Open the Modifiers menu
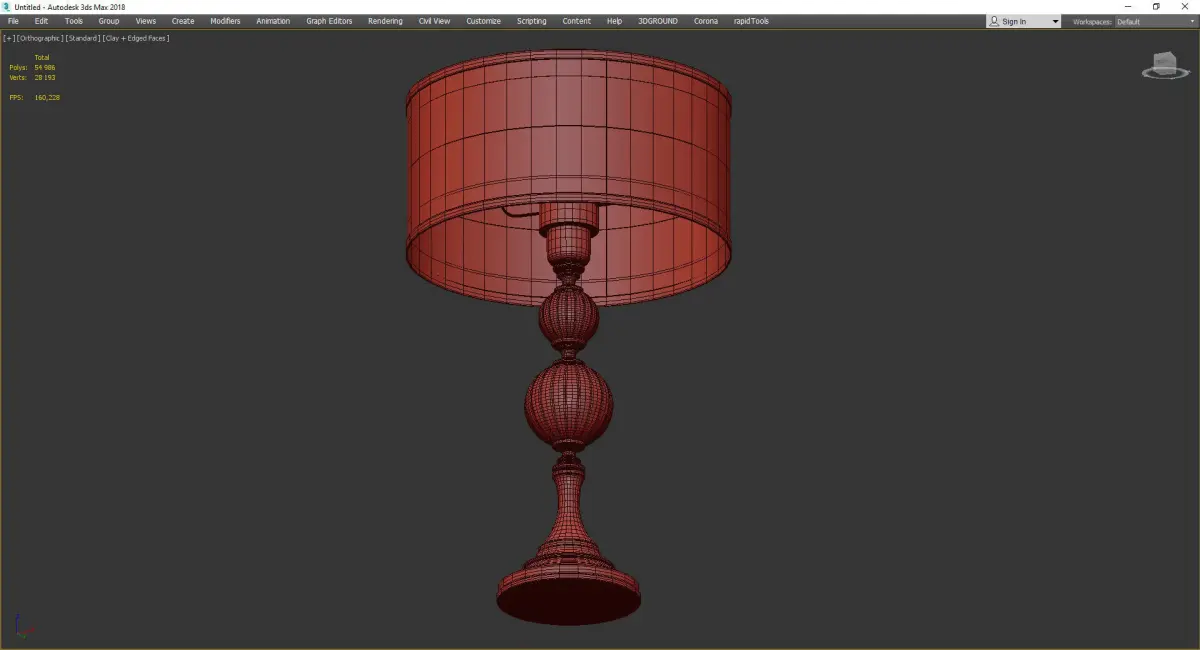Image resolution: width=1200 pixels, height=650 pixels. tap(225, 21)
